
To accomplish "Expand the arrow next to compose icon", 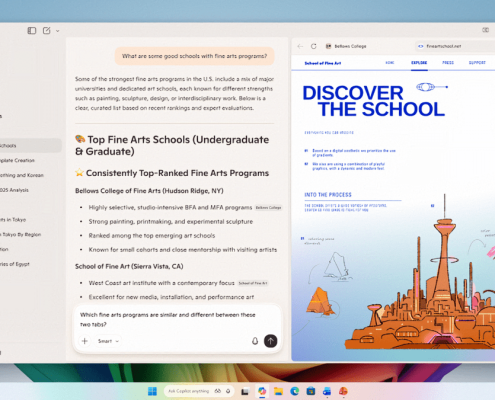I will coord(57,31).
